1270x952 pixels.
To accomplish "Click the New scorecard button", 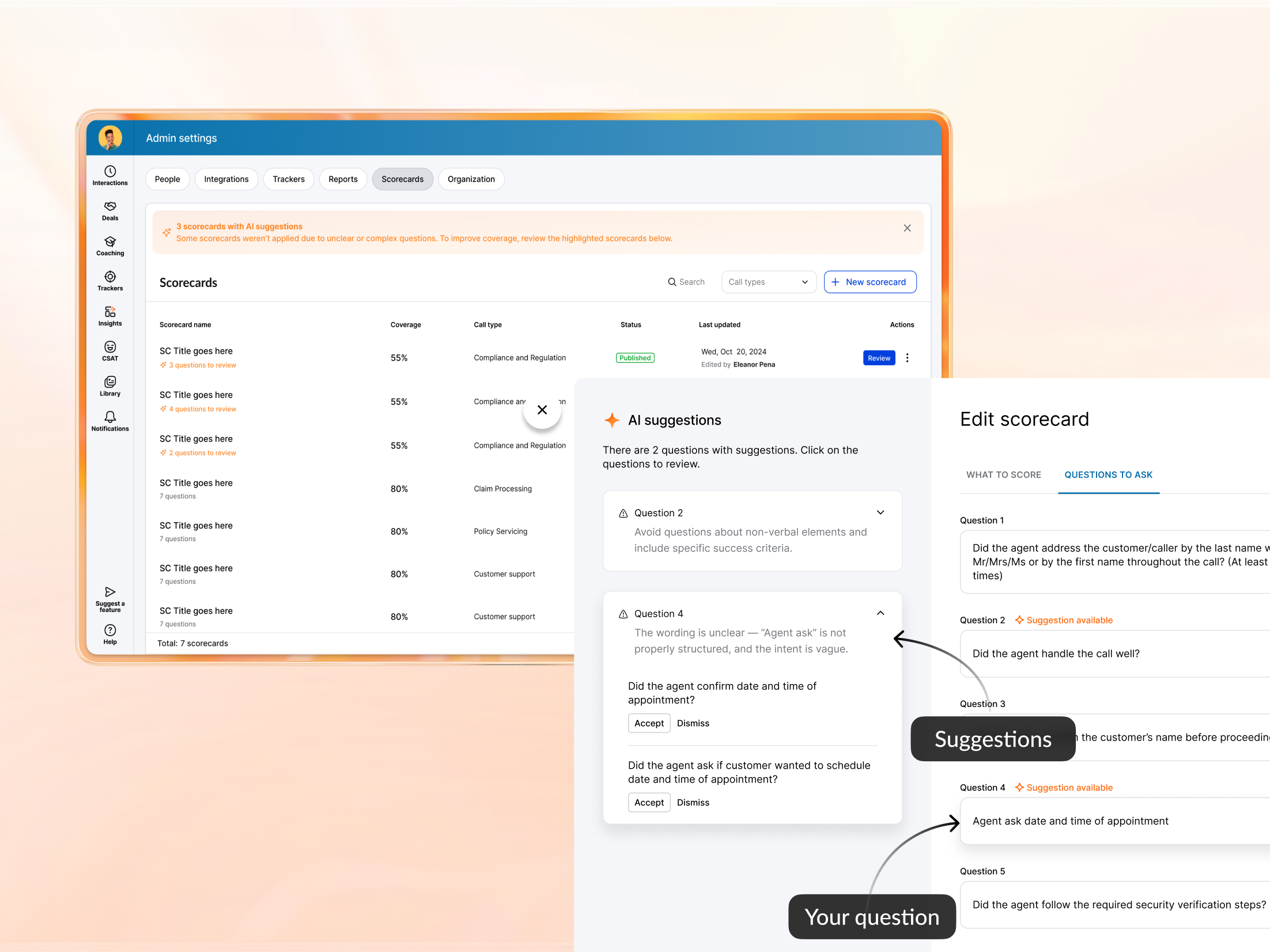I will [x=870, y=282].
